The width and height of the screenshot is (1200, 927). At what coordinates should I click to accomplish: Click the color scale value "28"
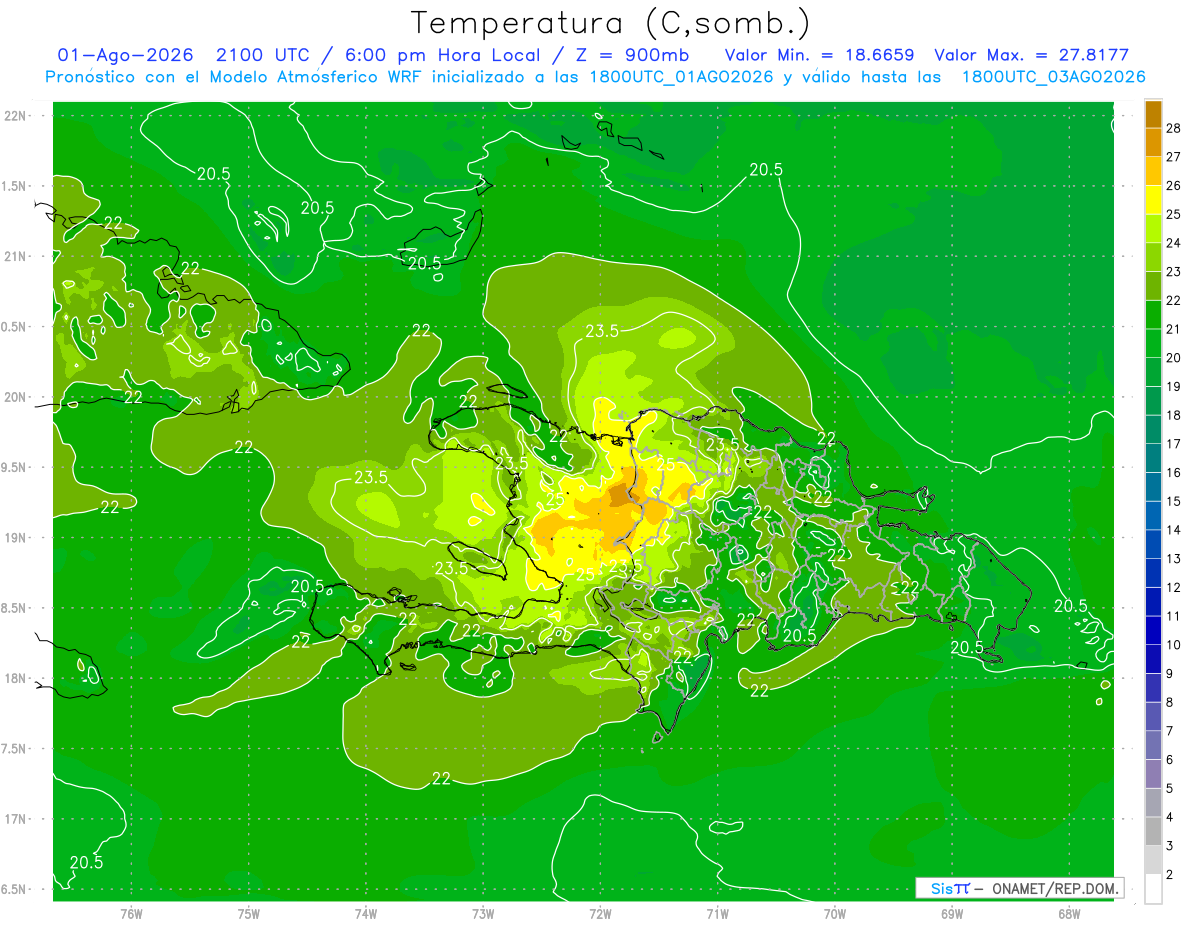coord(1173,128)
